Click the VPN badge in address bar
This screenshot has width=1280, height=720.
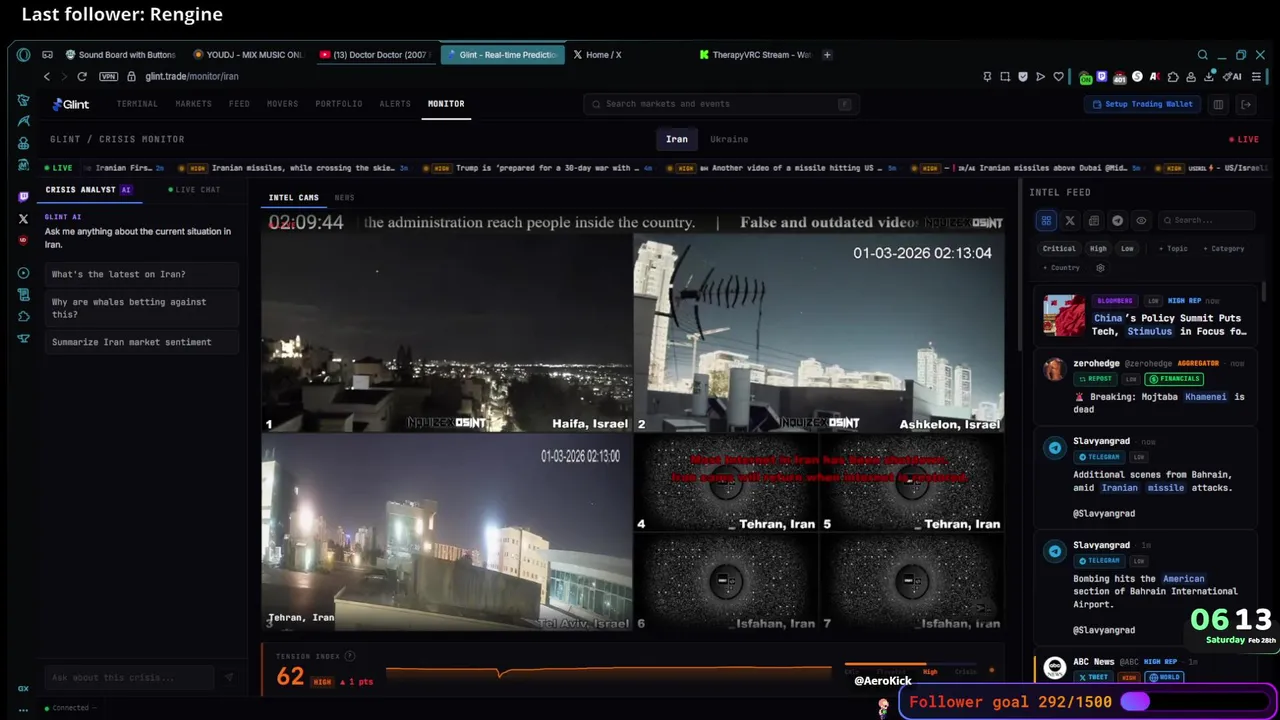click(108, 76)
